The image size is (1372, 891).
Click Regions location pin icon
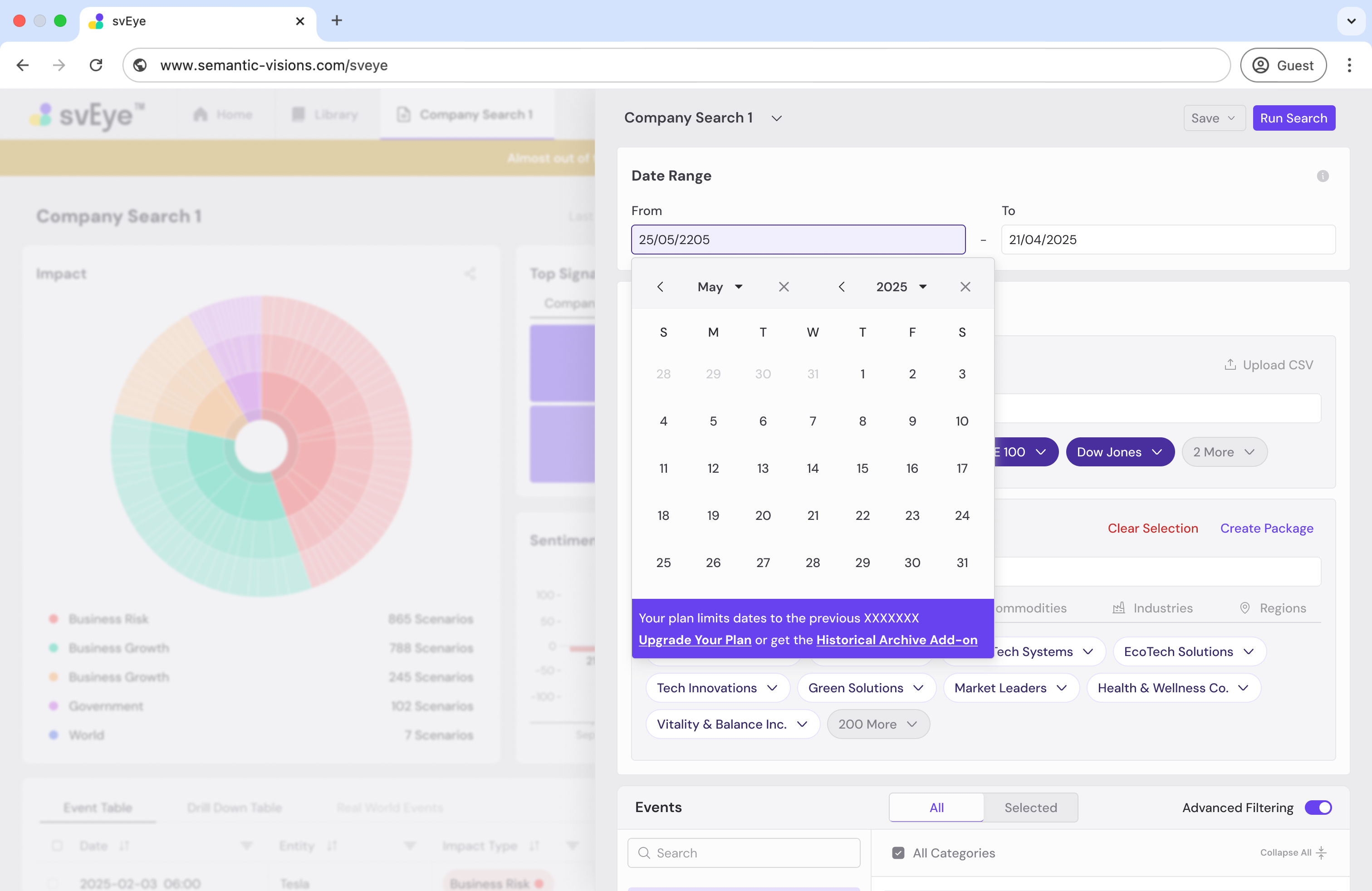[1245, 608]
